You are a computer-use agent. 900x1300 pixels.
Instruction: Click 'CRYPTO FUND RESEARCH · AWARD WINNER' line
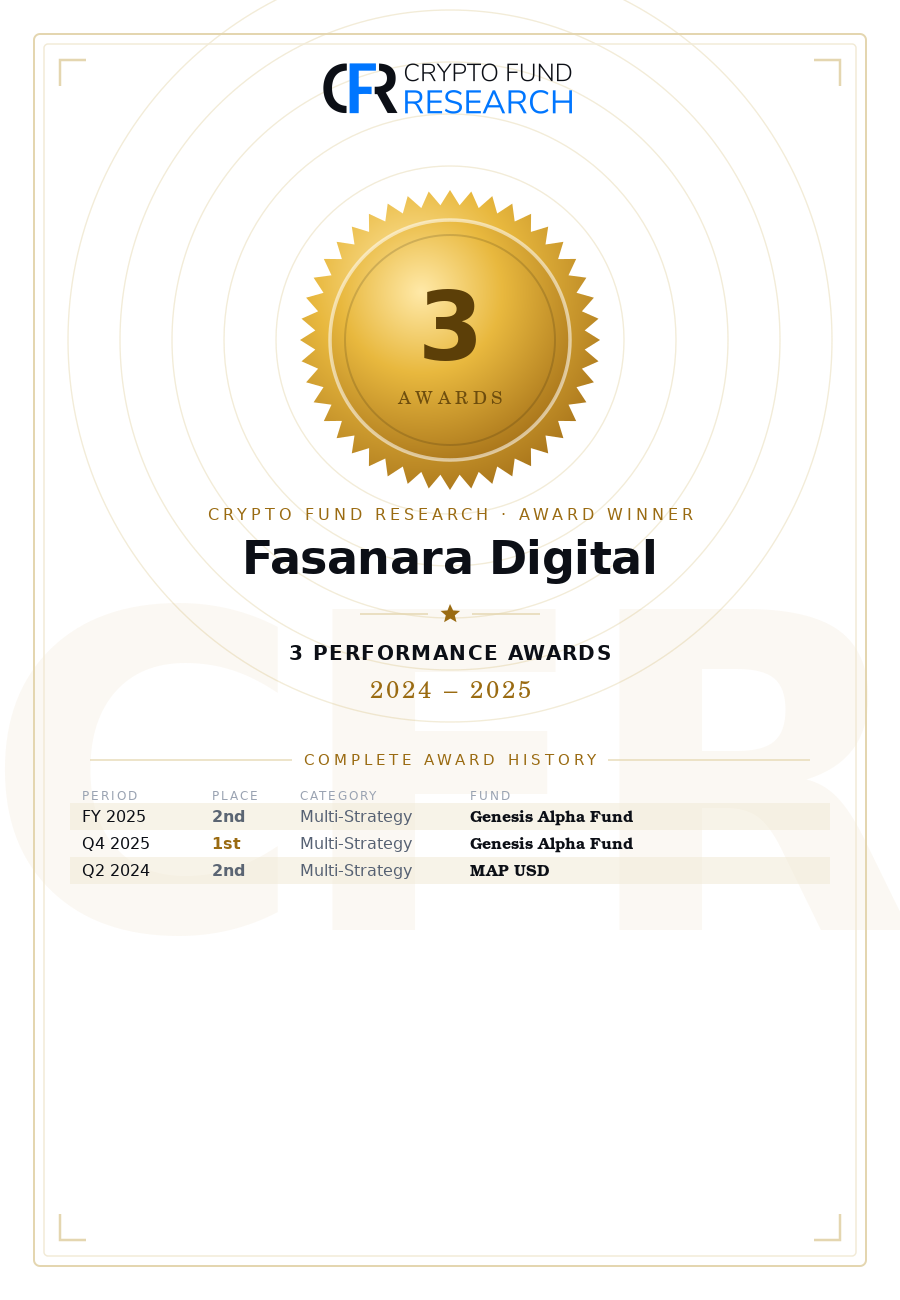tap(450, 515)
